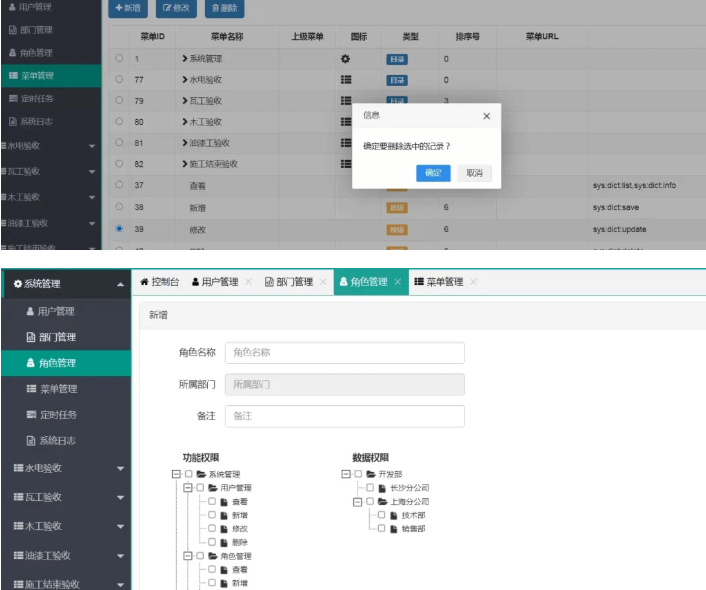Click the 部门管理 icon in top sidebar
Image resolution: width=706 pixels, height=590 pixels.
[x=13, y=30]
